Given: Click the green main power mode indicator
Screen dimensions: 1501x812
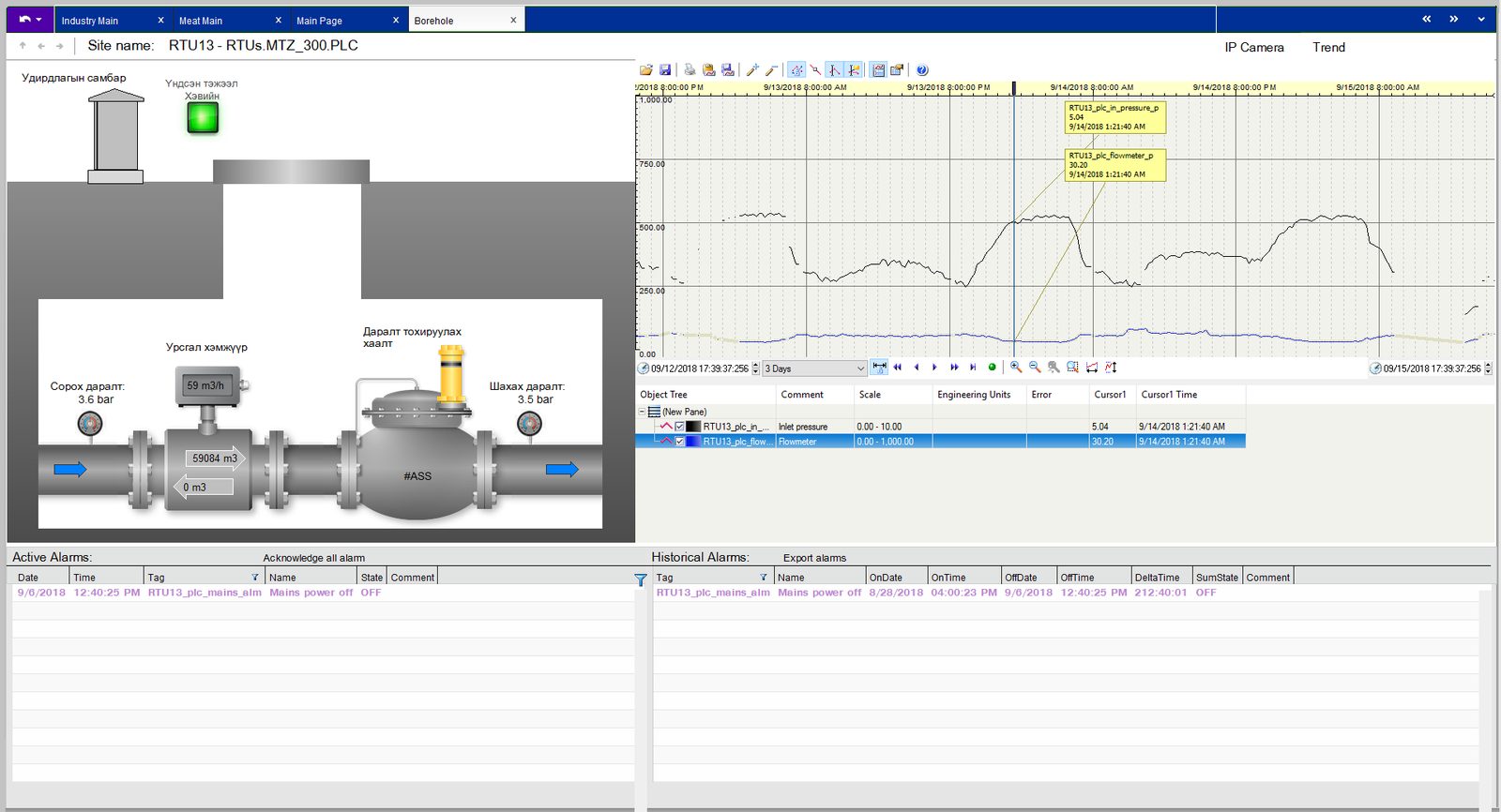Looking at the screenshot, I should (203, 117).
